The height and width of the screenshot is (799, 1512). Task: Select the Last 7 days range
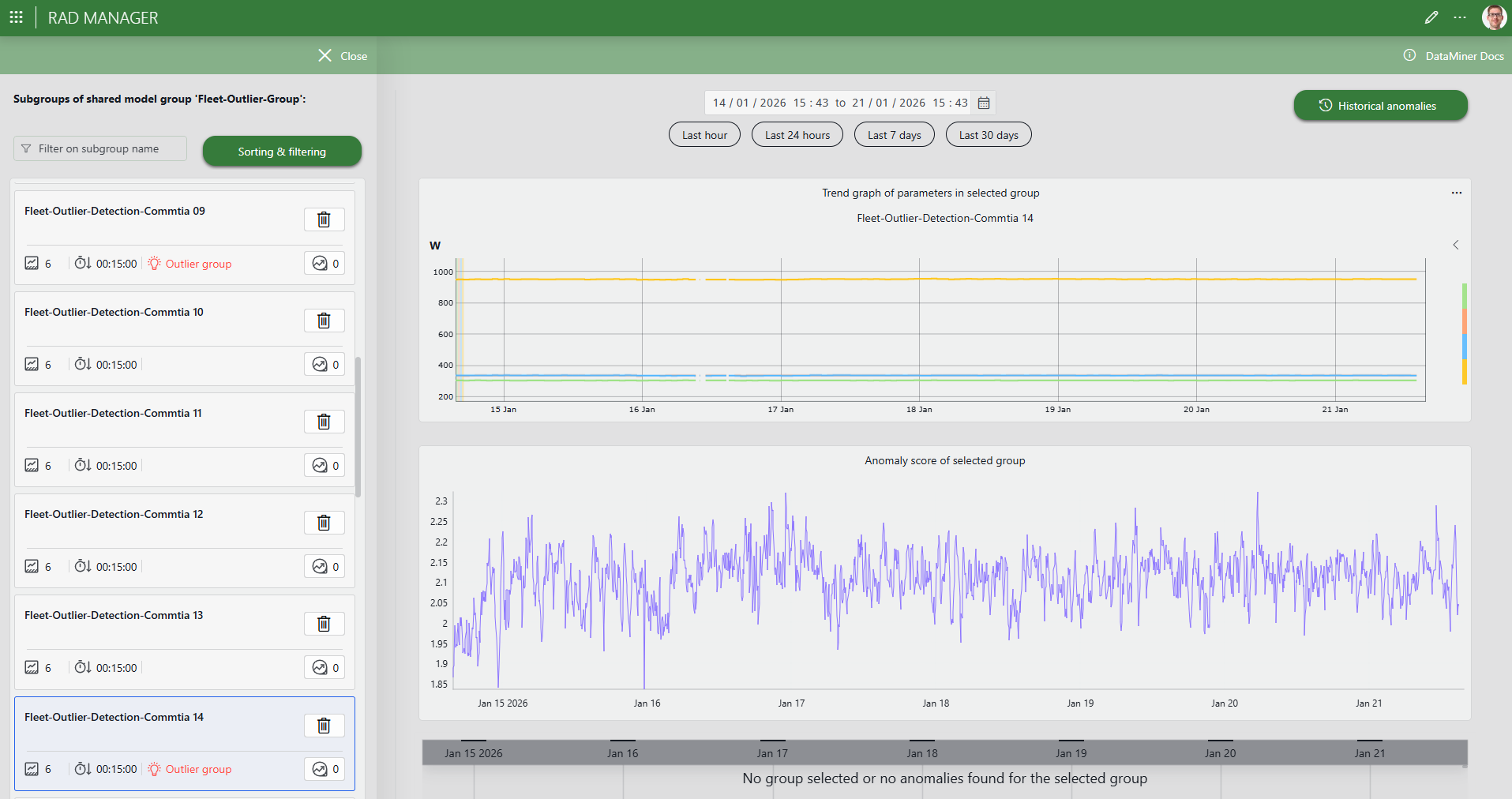tap(894, 135)
